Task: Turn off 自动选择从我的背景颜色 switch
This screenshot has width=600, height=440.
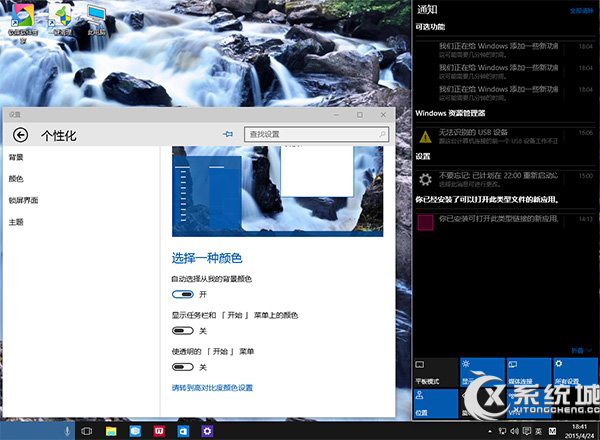Action: pos(183,294)
